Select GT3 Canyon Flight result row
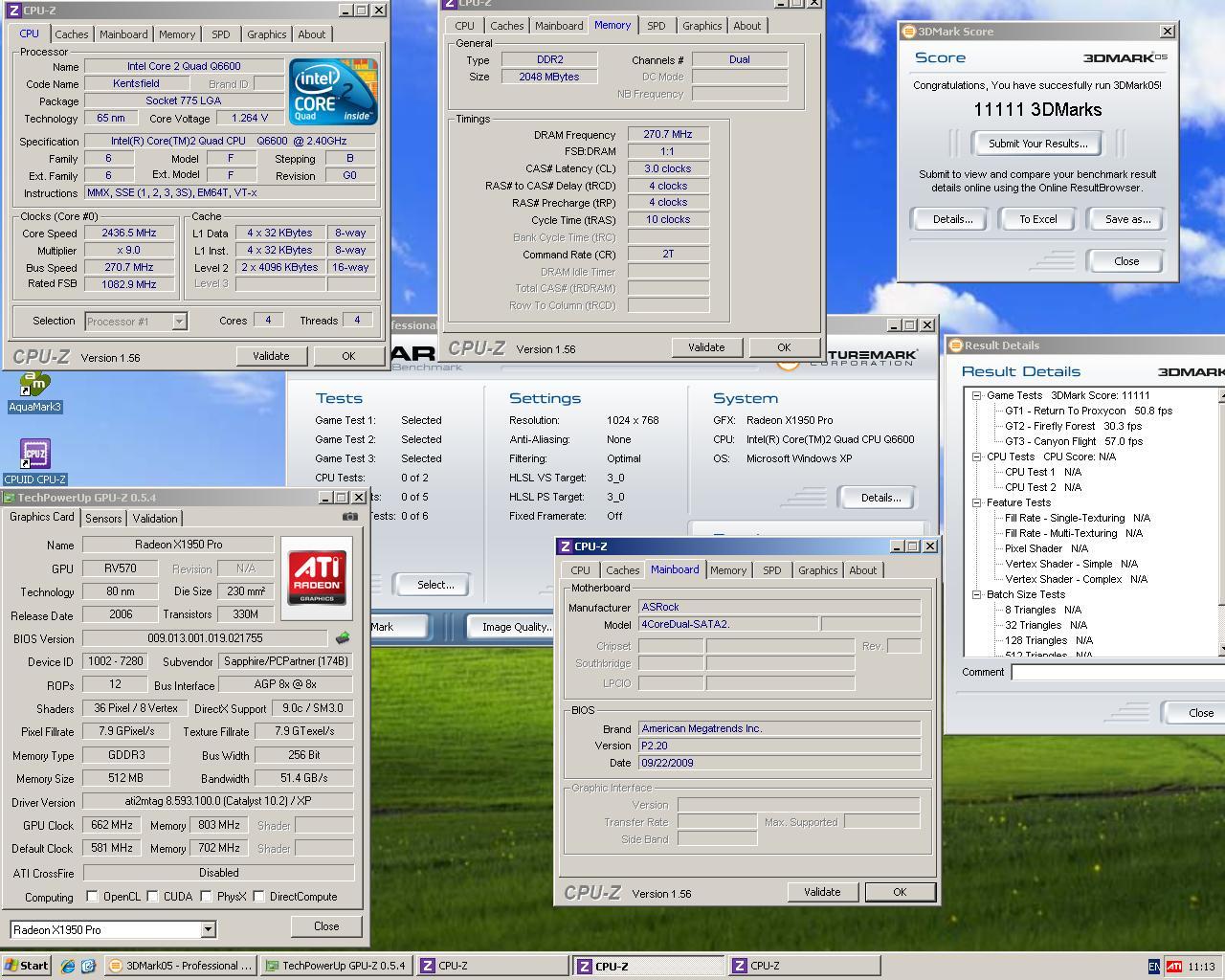Viewport: 1225px width, 980px height. [x=1073, y=441]
